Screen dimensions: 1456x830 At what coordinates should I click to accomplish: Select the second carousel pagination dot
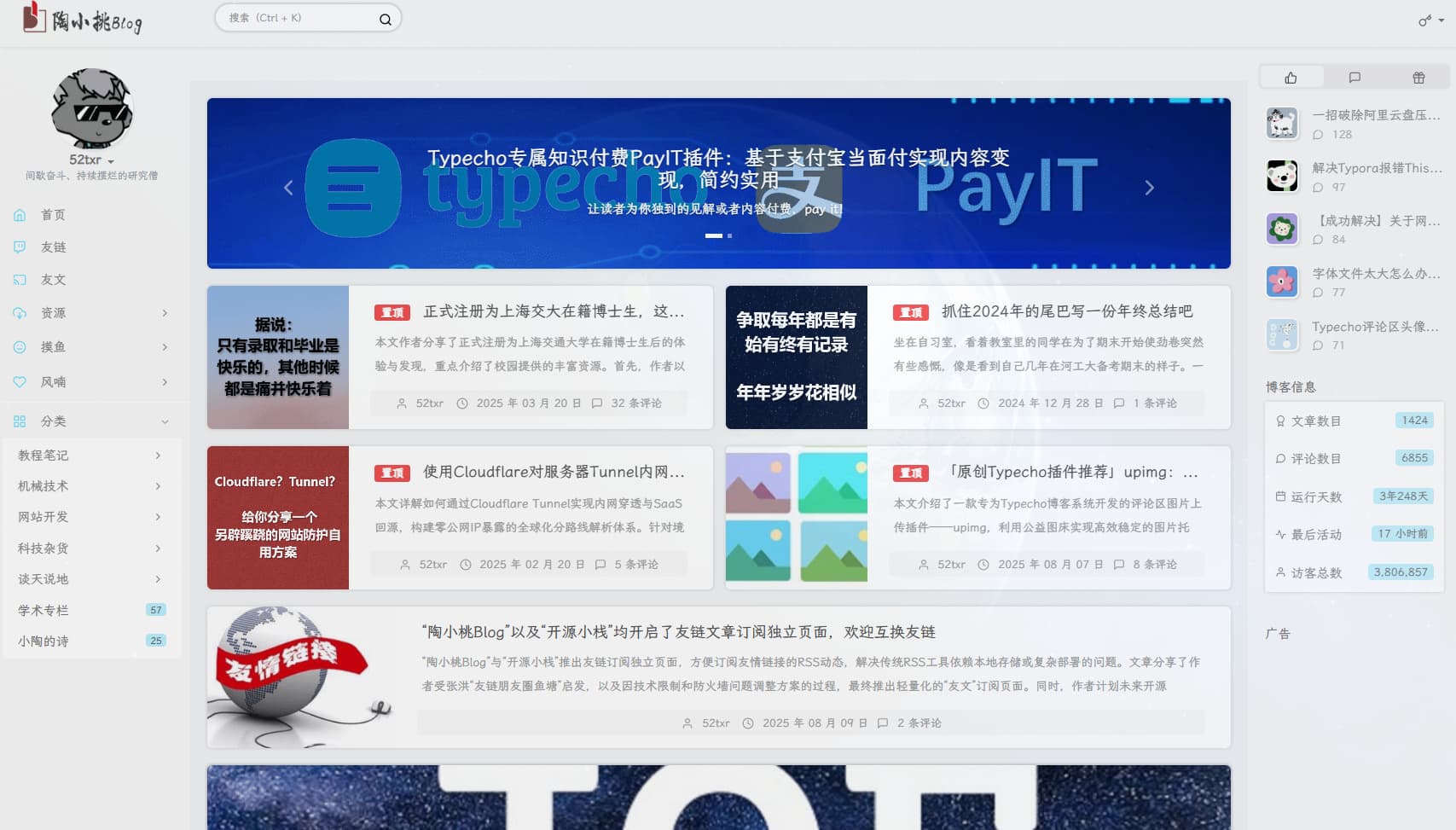730,236
